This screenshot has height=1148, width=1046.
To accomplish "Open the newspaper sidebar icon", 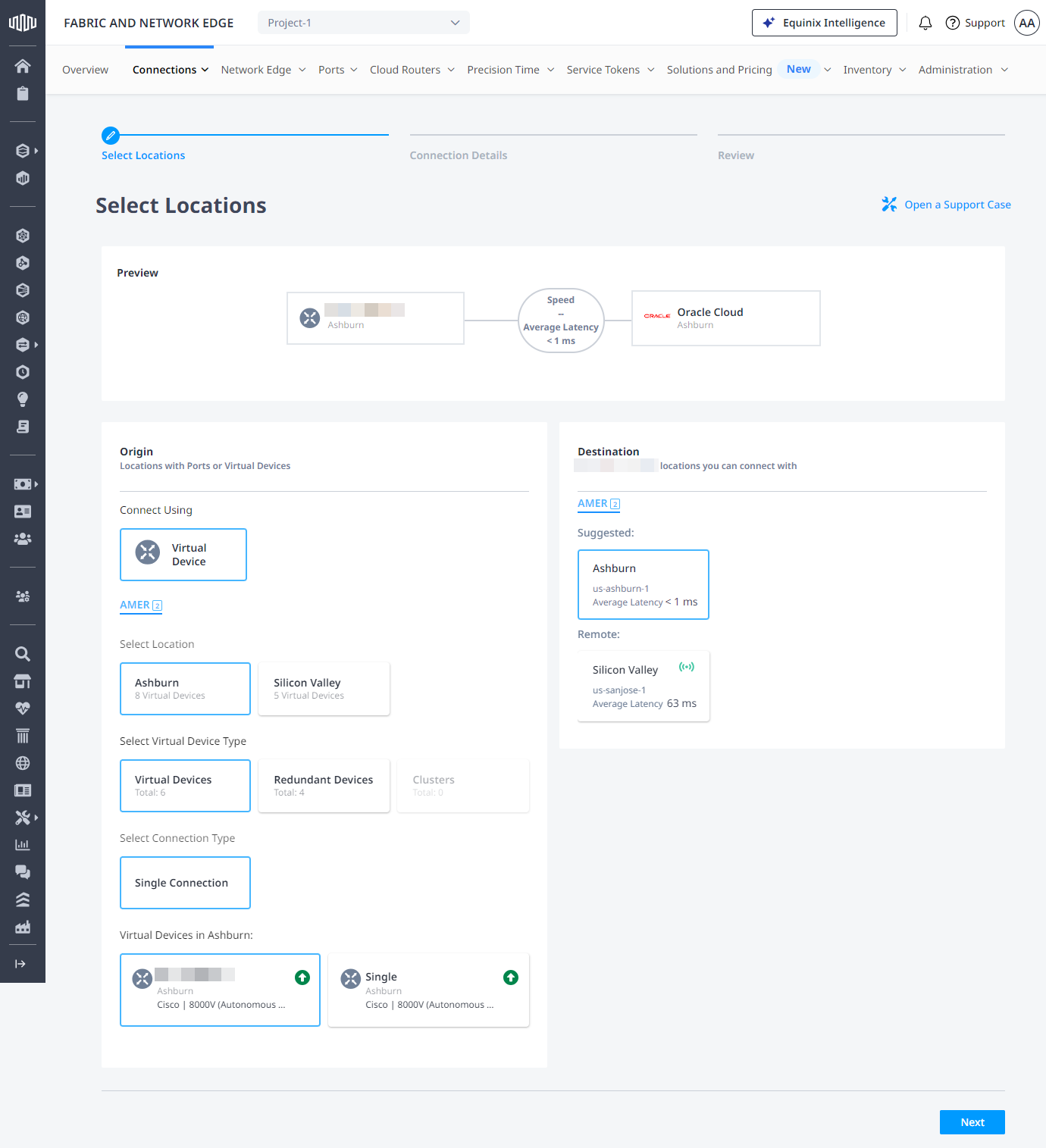I will 23,790.
